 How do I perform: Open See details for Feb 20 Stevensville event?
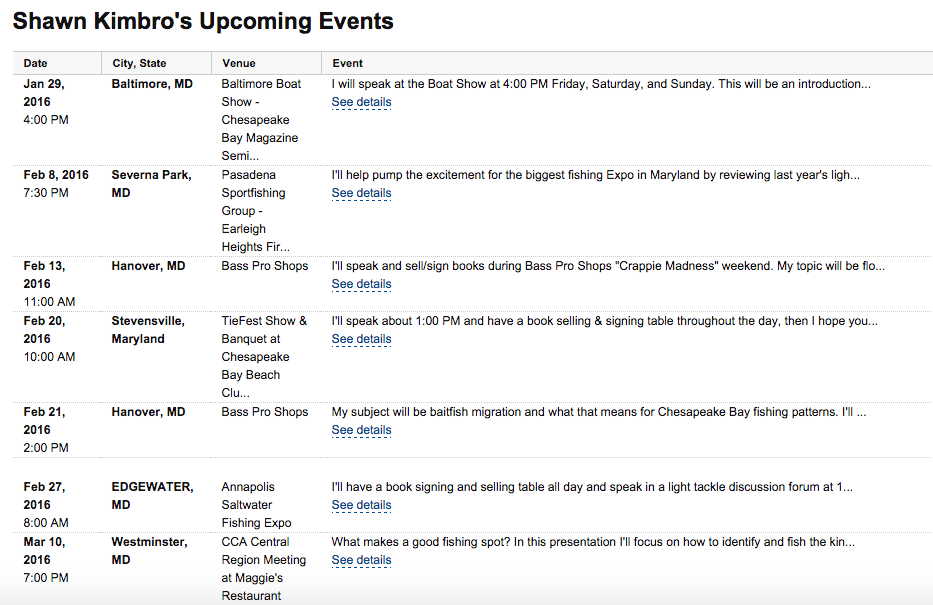(361, 338)
